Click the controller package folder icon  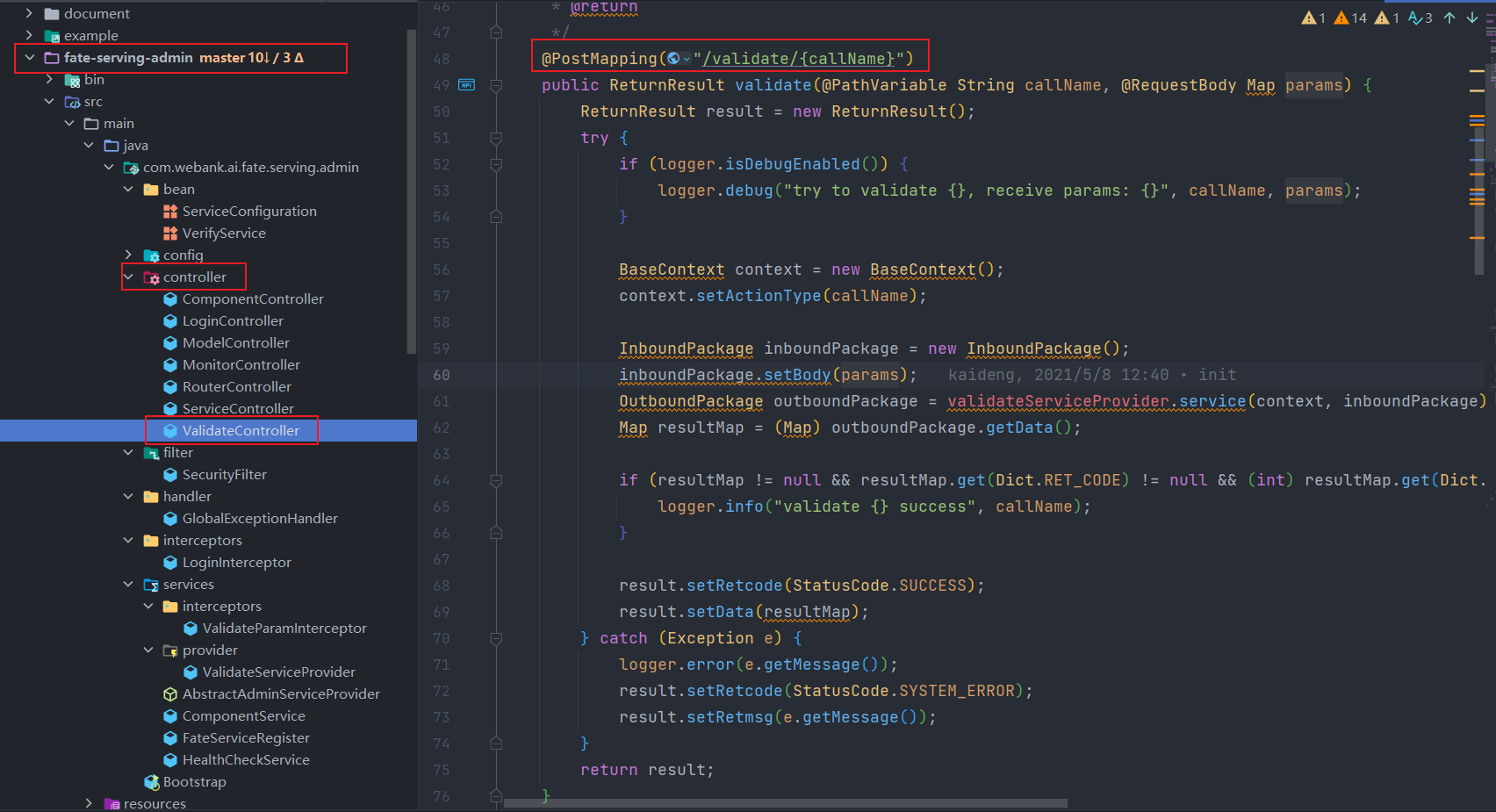tap(151, 277)
